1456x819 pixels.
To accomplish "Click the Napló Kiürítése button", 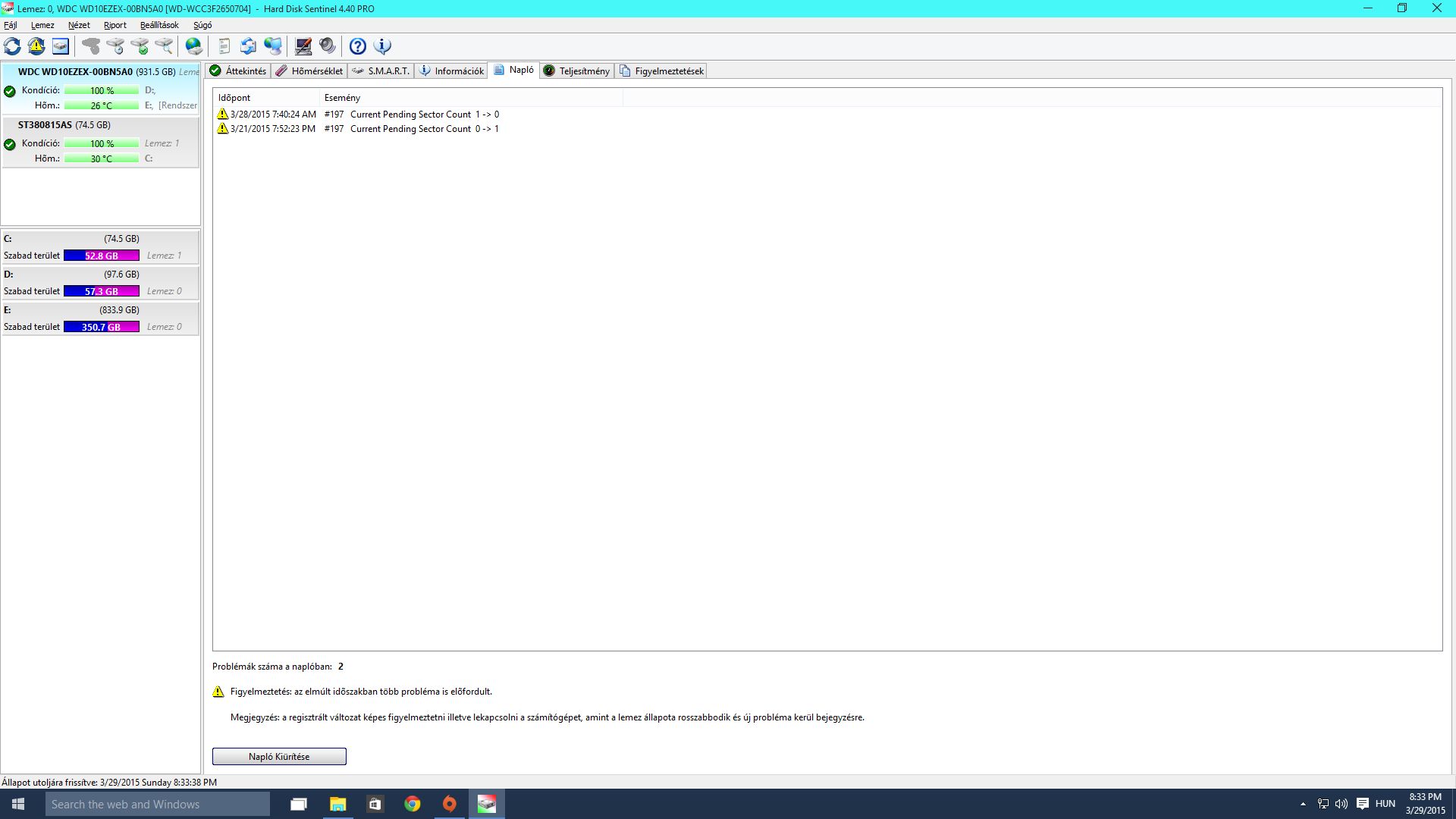I will pyautogui.click(x=279, y=757).
